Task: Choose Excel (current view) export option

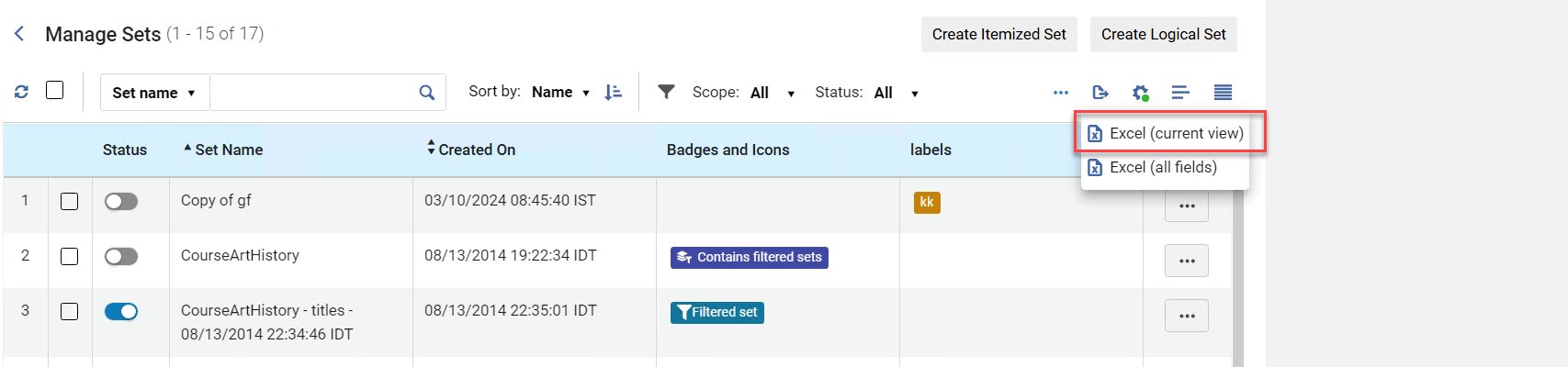Action: pos(1165,134)
